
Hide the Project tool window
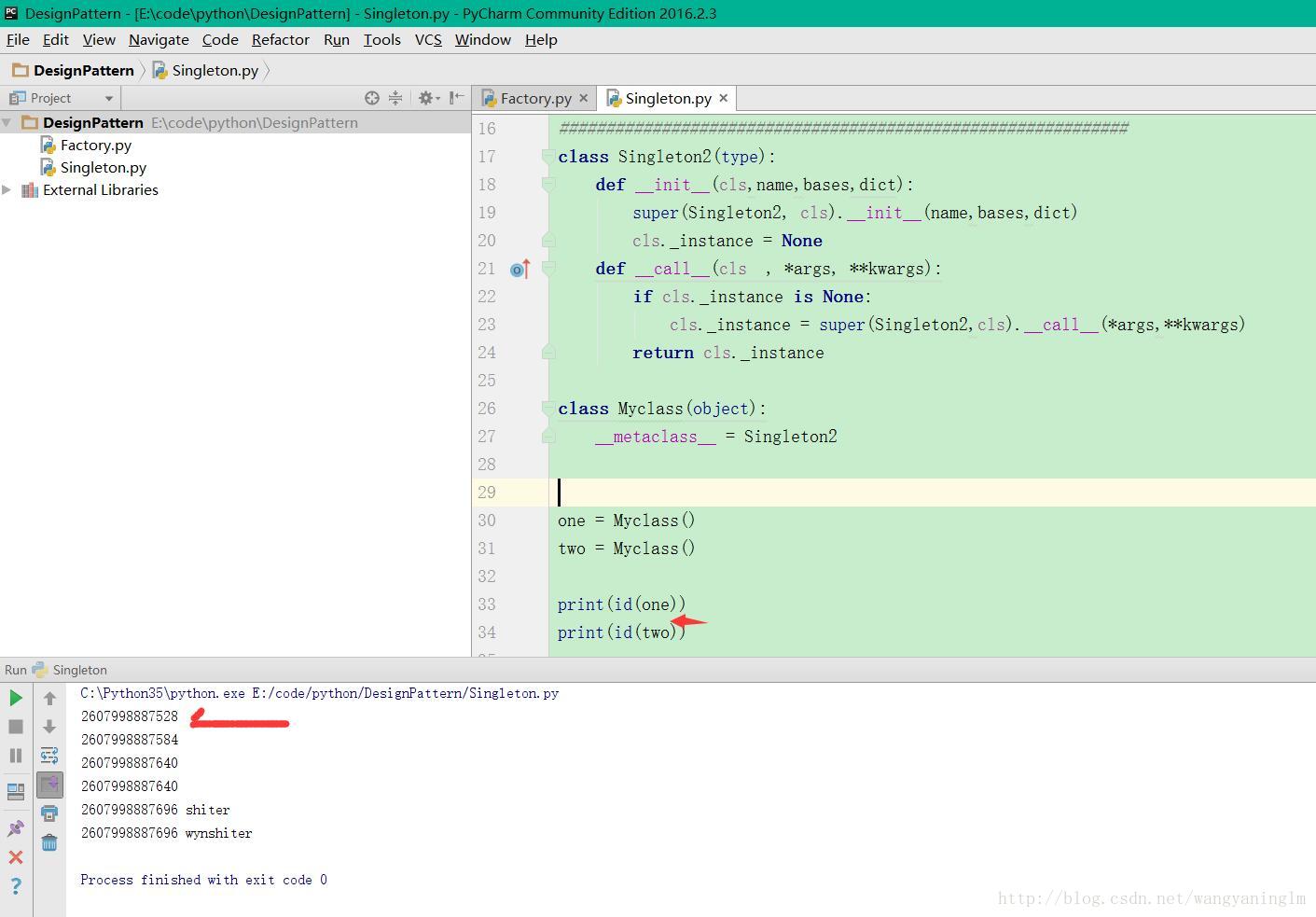pyautogui.click(x=457, y=98)
